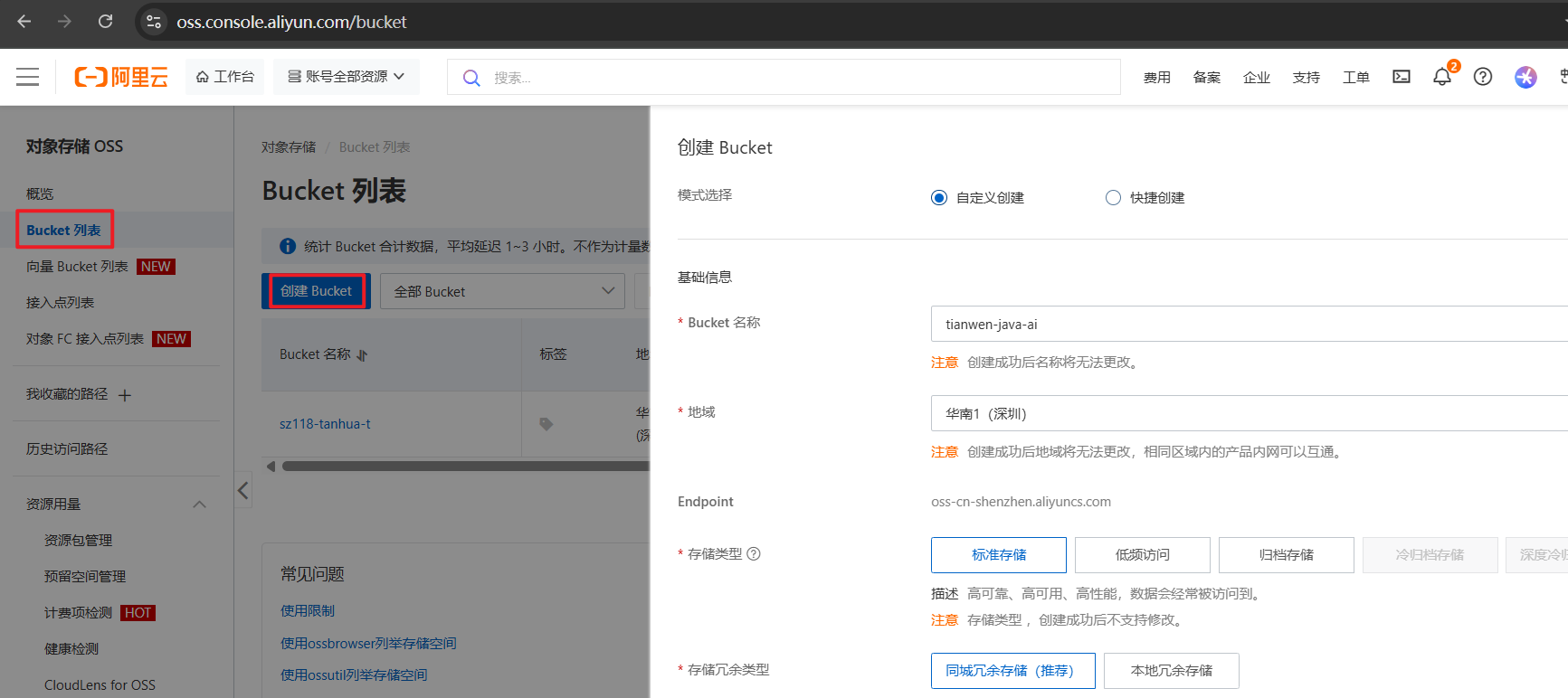Open the sz118-tanhua-t bucket link
The image size is (1568, 698).
point(325,423)
